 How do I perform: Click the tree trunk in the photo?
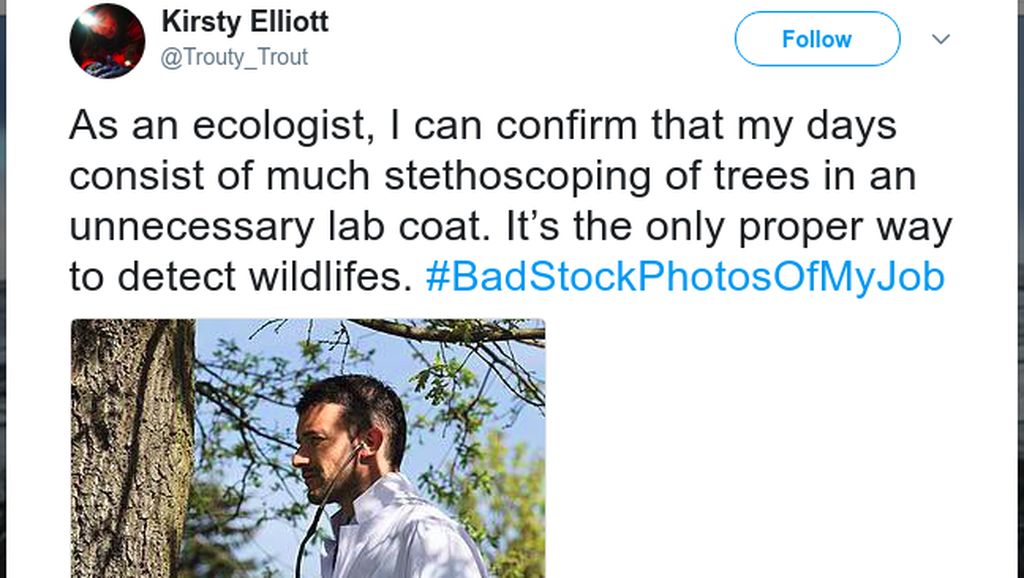130,450
